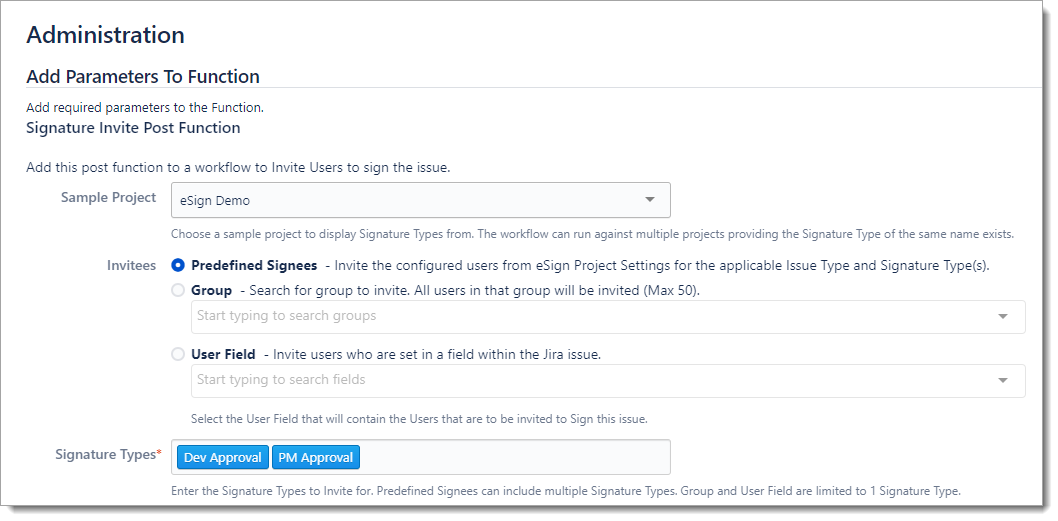Click the Dev Approval signature tag
Screen dimensions: 1058x521
(x=223, y=457)
